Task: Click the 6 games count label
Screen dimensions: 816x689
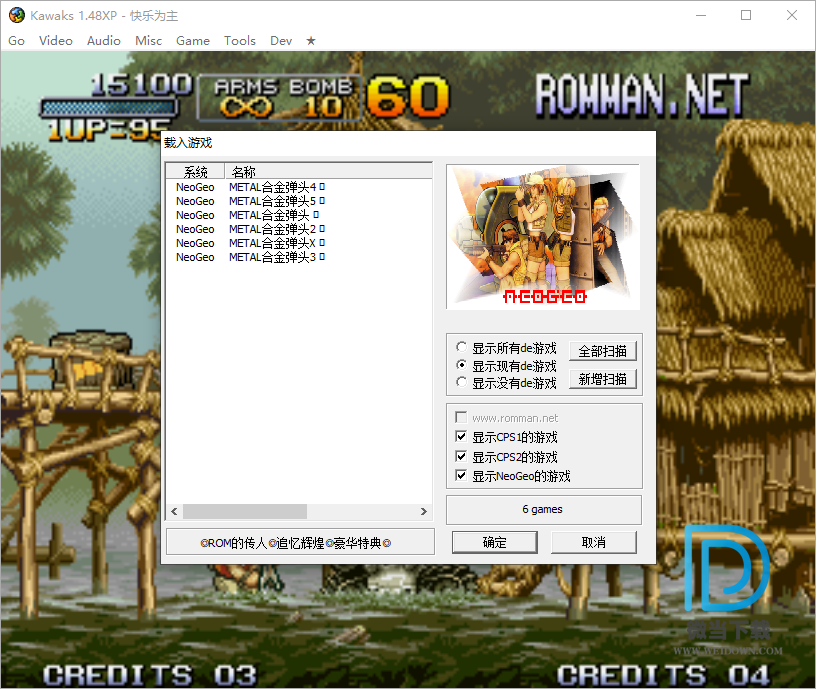Action: coord(543,509)
